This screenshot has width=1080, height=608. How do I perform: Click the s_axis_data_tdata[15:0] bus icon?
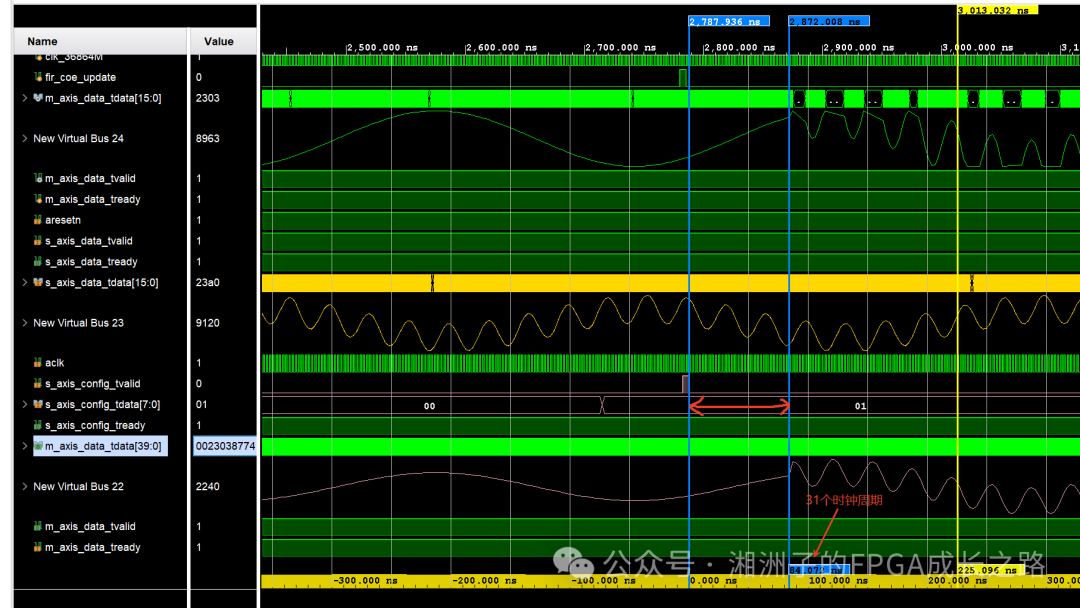tap(38, 282)
